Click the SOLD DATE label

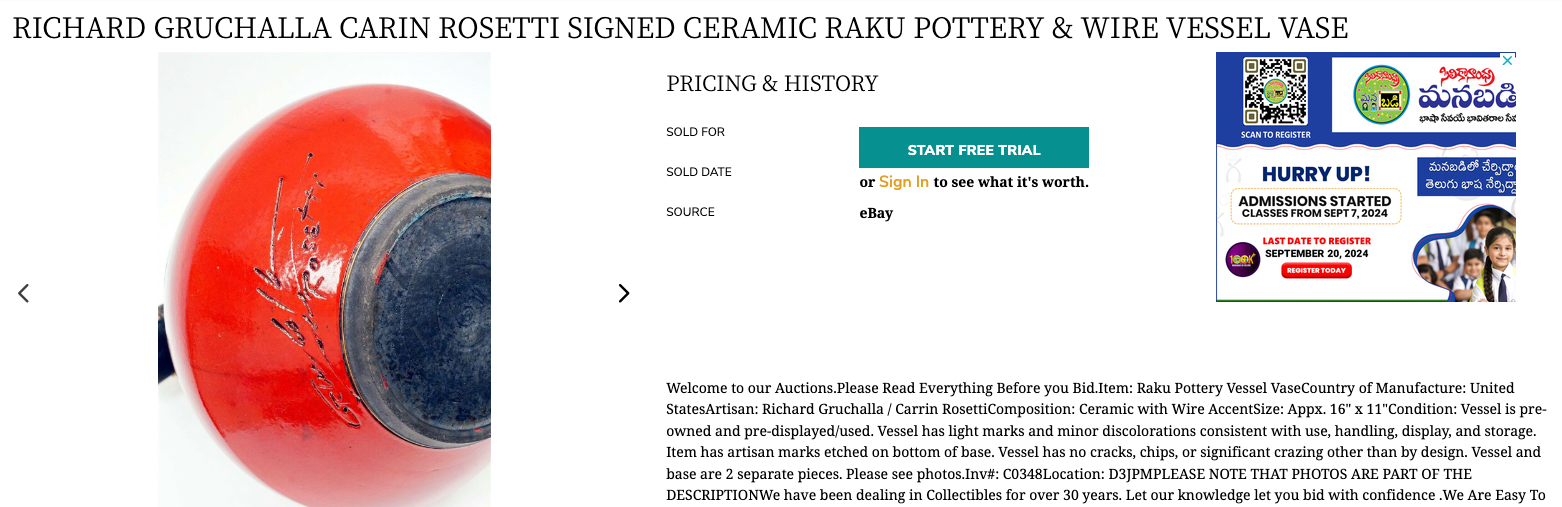pos(699,172)
